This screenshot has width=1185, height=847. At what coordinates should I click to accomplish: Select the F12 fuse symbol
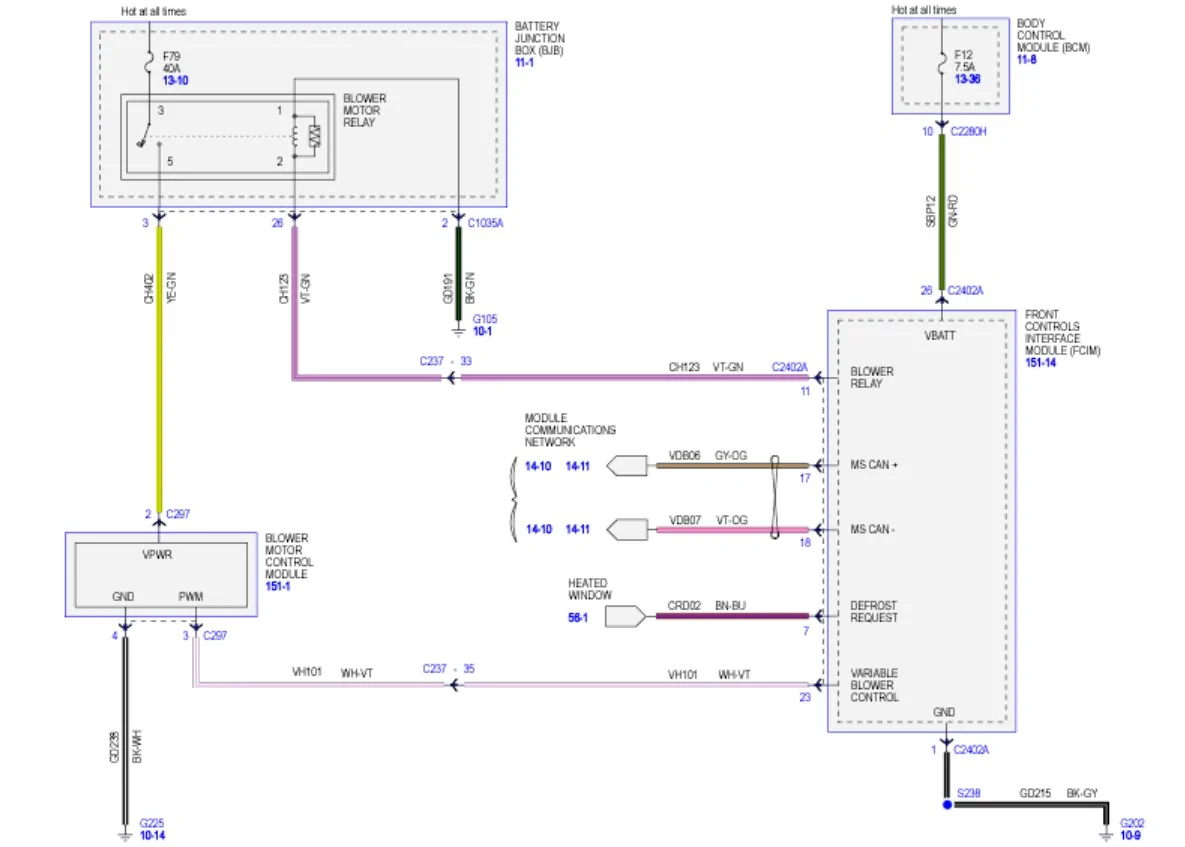click(942, 63)
